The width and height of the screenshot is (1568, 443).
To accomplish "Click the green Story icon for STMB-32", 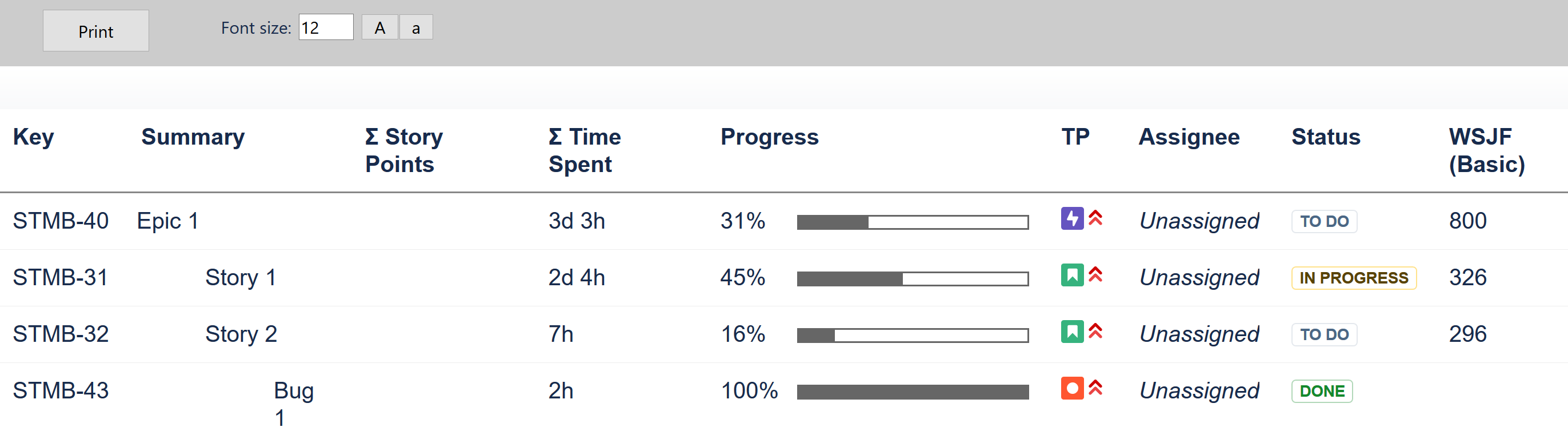I will (1072, 332).
